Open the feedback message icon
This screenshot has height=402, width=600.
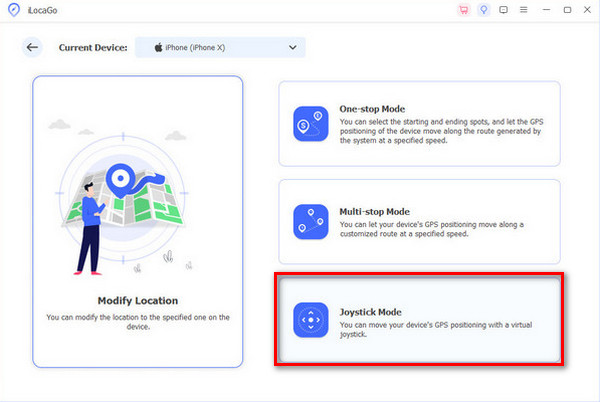pyautogui.click(x=503, y=10)
